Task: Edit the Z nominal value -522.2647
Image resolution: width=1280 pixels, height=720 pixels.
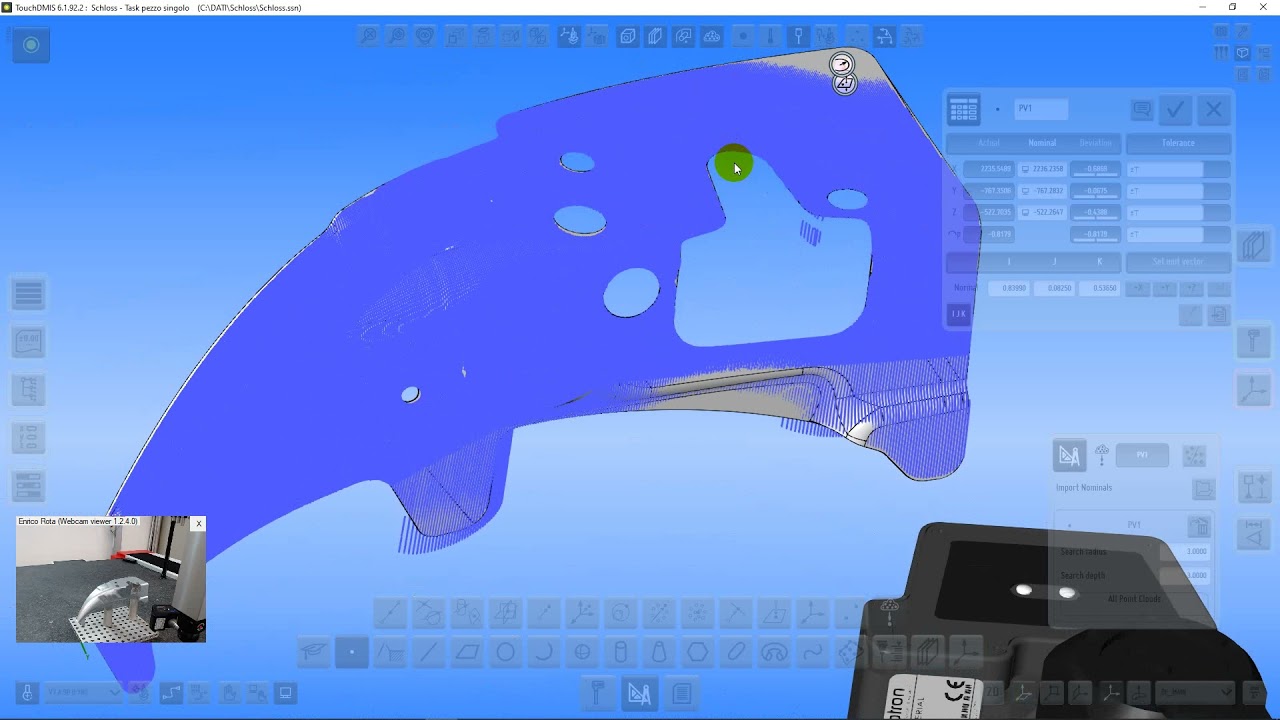Action: click(1042, 213)
